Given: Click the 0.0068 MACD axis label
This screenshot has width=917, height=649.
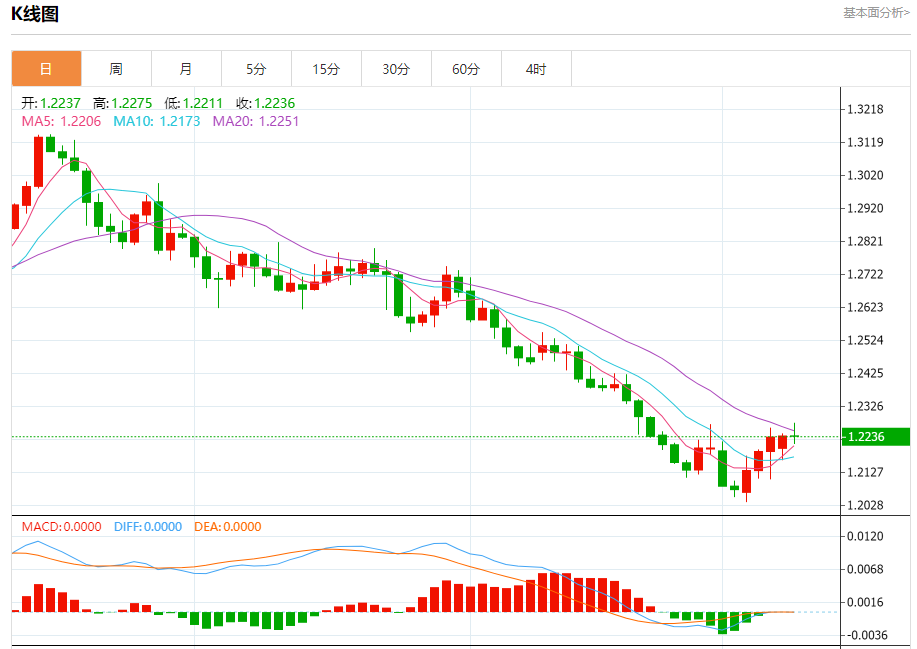Looking at the screenshot, I should pos(866,569).
